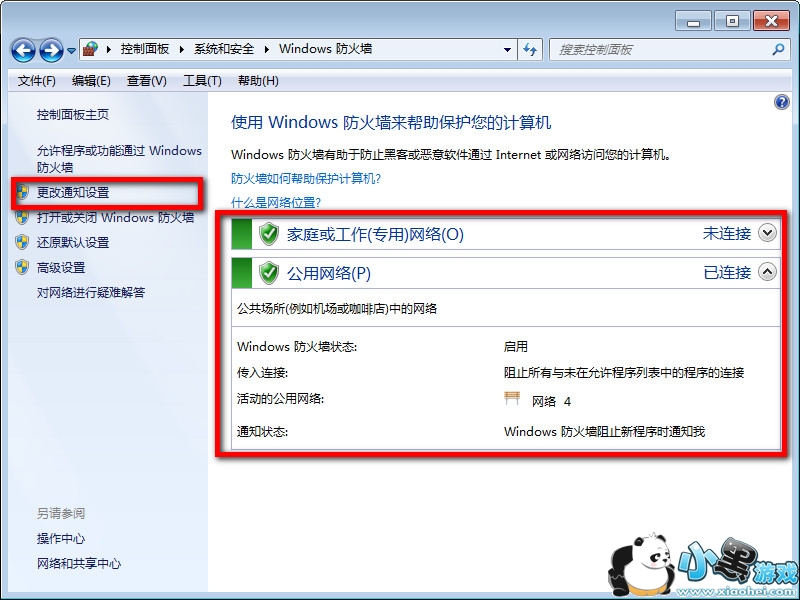Collapse the 公用网络(P) section chevron
The image size is (800, 600).
[x=767, y=271]
